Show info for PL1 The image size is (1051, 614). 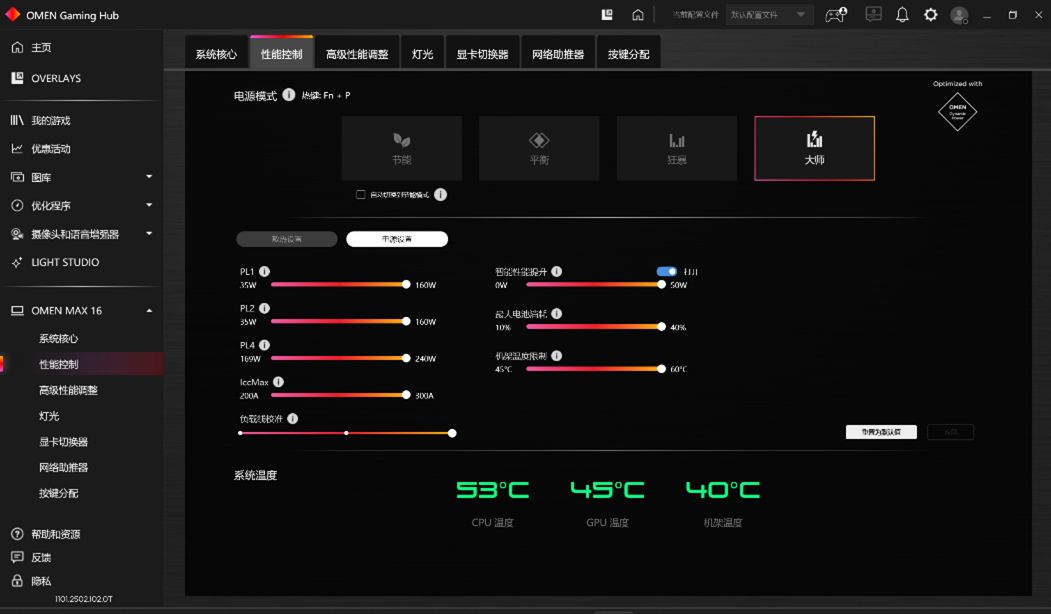pyautogui.click(x=264, y=271)
